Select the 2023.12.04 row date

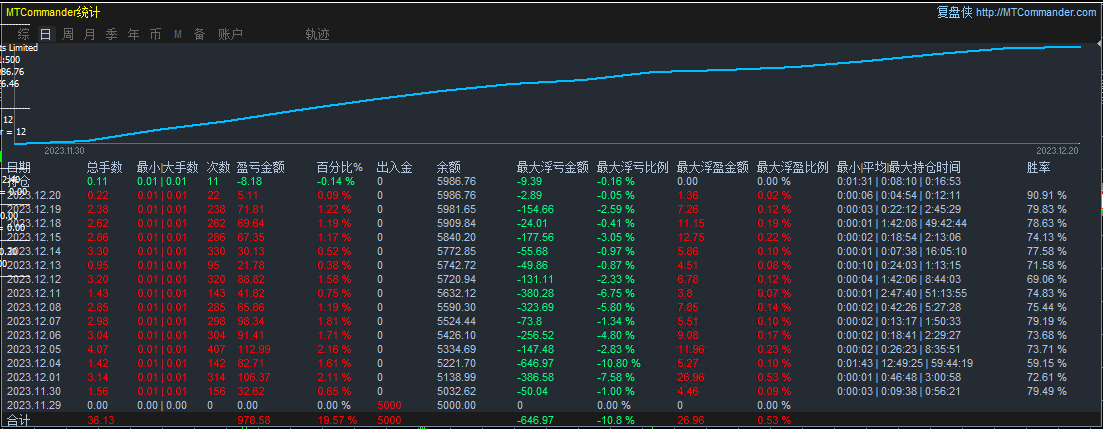34,363
